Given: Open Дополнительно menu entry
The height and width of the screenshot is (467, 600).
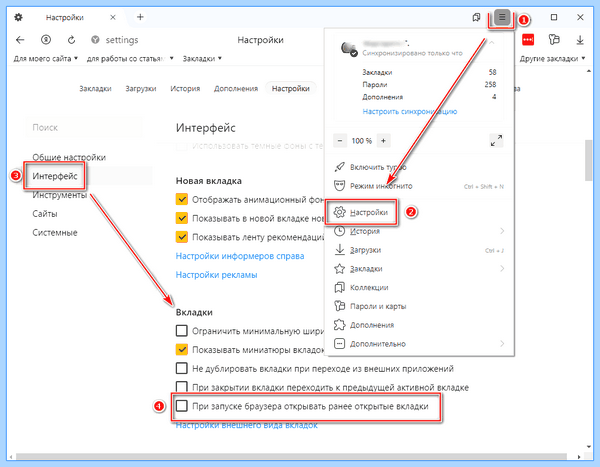Looking at the screenshot, I should coord(419,344).
